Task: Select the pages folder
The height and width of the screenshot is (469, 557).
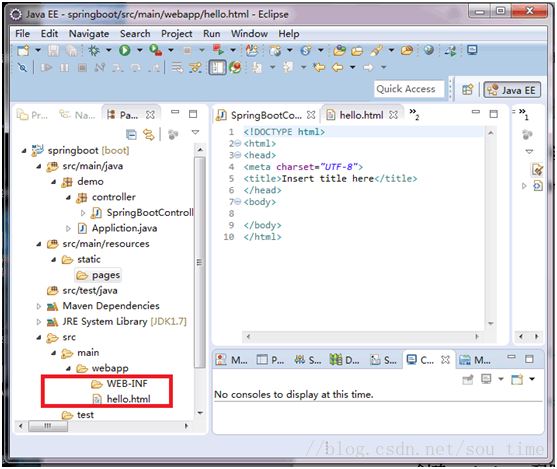Action: (98, 275)
